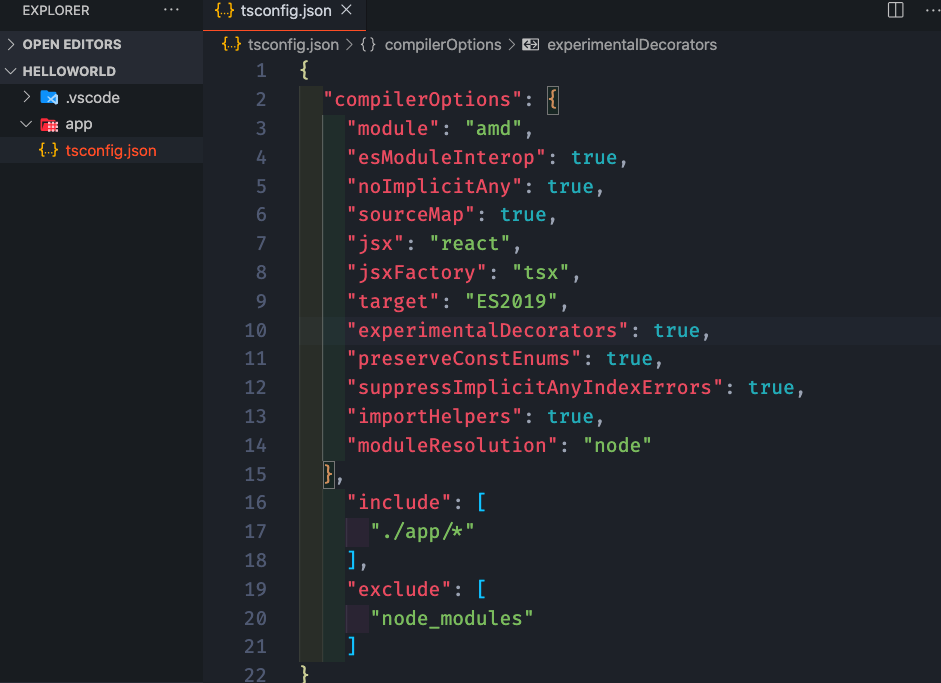
Task: Click the "amd" string value
Action: [x=493, y=128]
